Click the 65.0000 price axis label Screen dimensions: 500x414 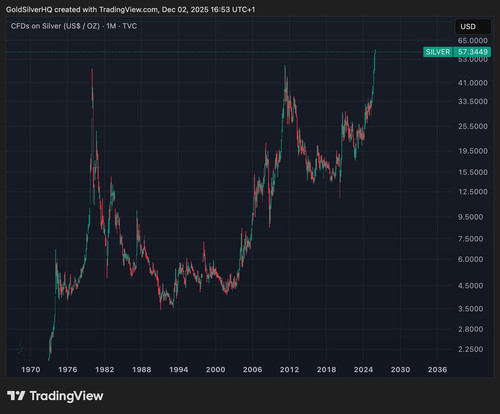point(473,41)
